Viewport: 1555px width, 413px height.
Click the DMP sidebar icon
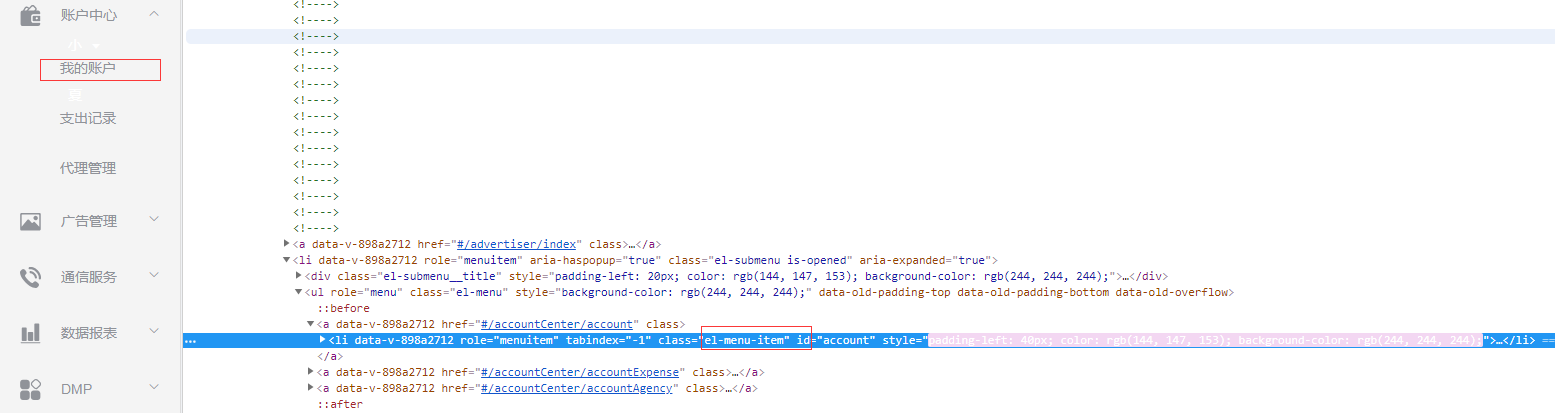[30, 388]
